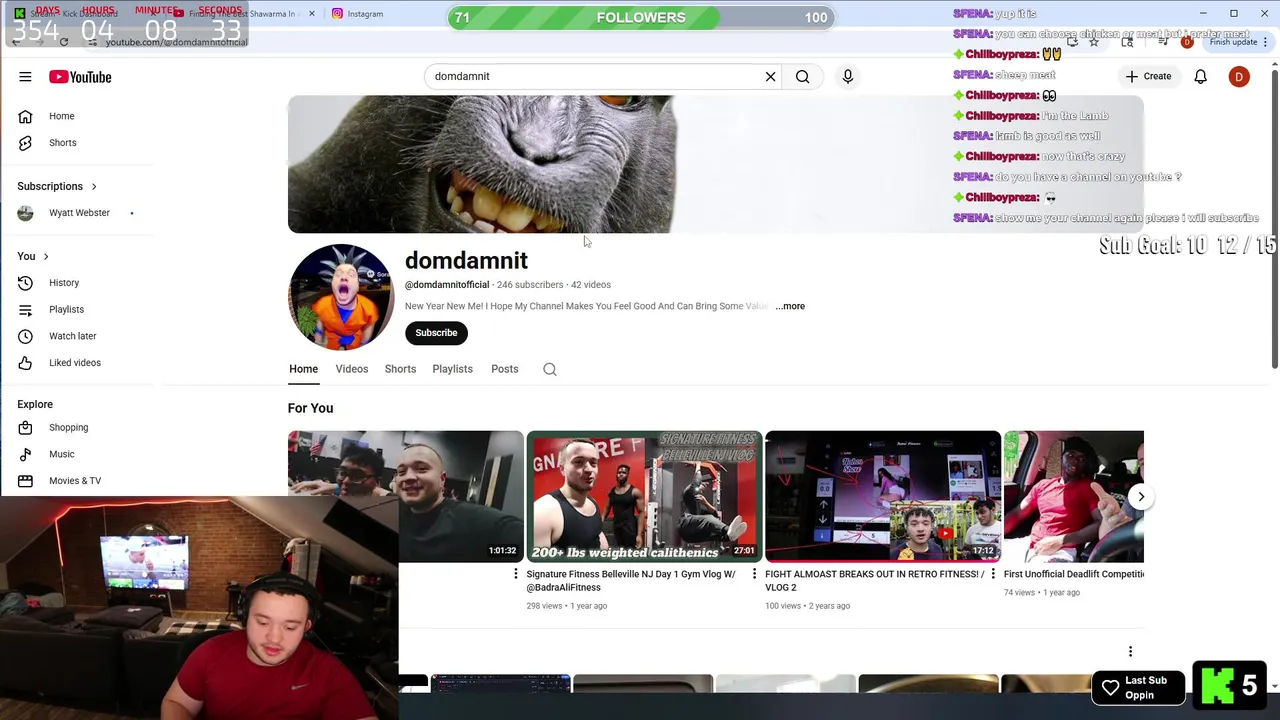Viewport: 1280px width, 720px height.
Task: Open the YouTube hamburger guide menu
Action: [25, 77]
